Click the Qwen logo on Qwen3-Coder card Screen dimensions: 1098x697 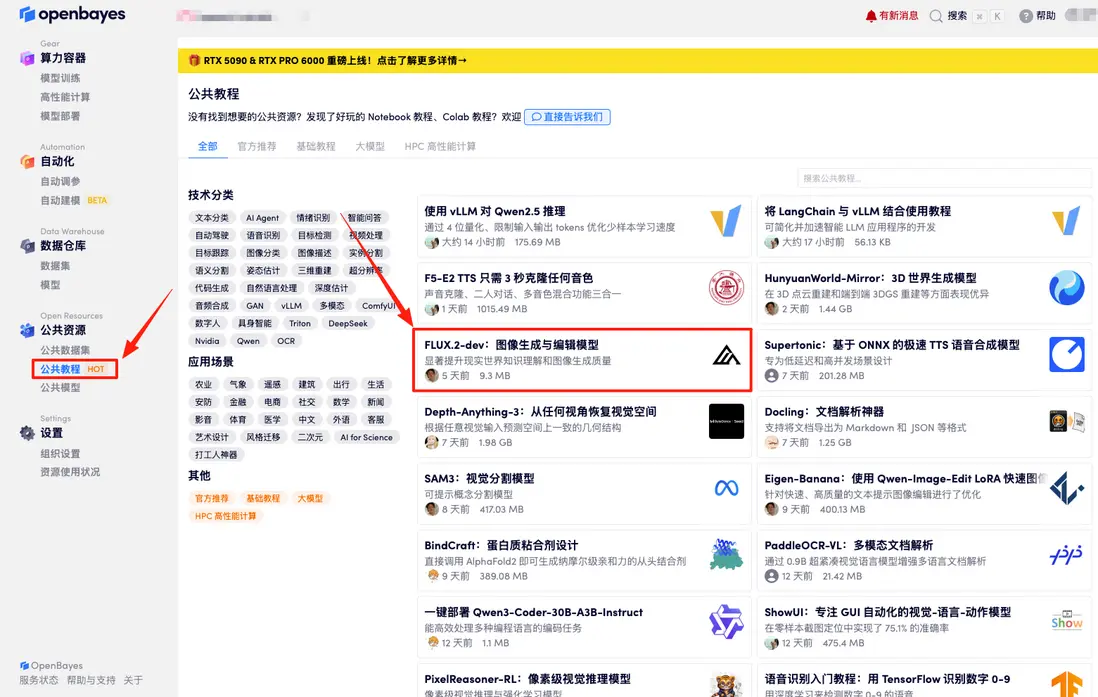(726, 622)
